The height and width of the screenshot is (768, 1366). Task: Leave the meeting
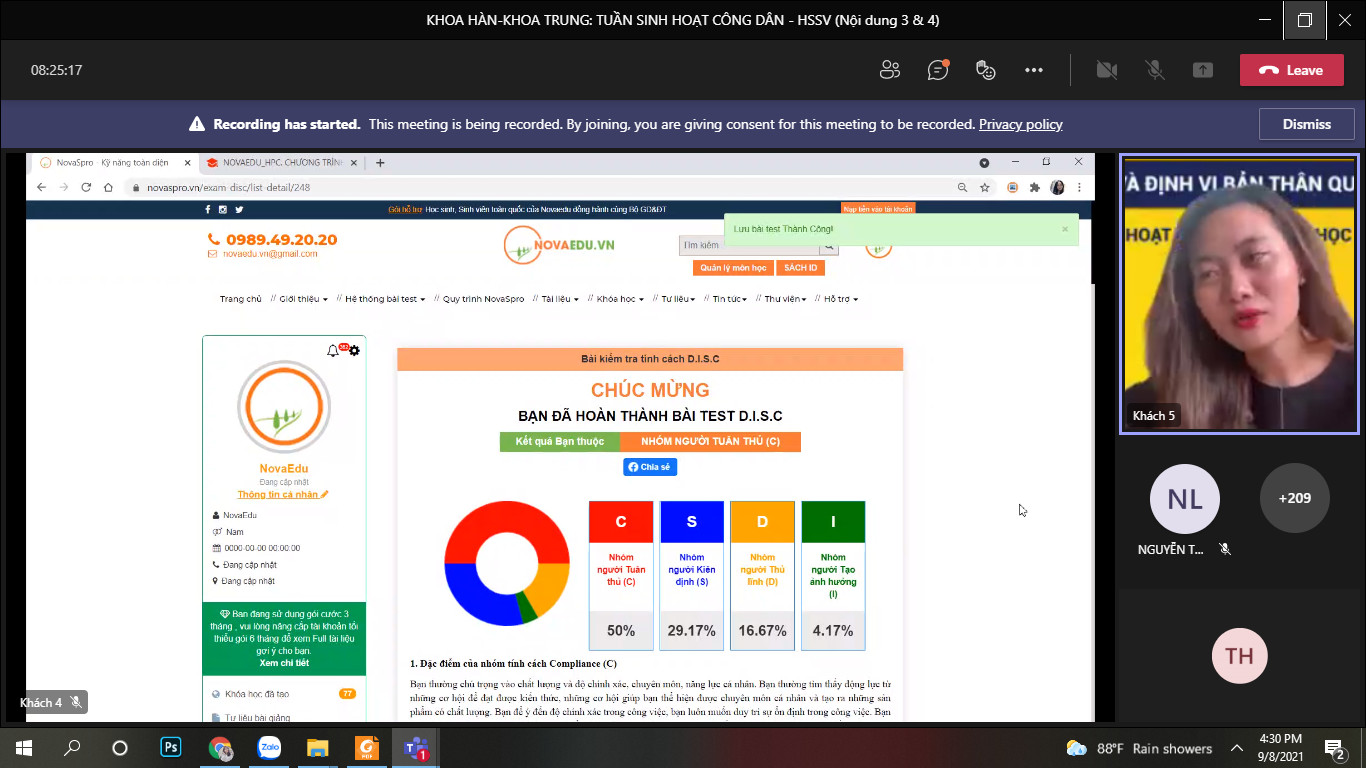point(1291,70)
